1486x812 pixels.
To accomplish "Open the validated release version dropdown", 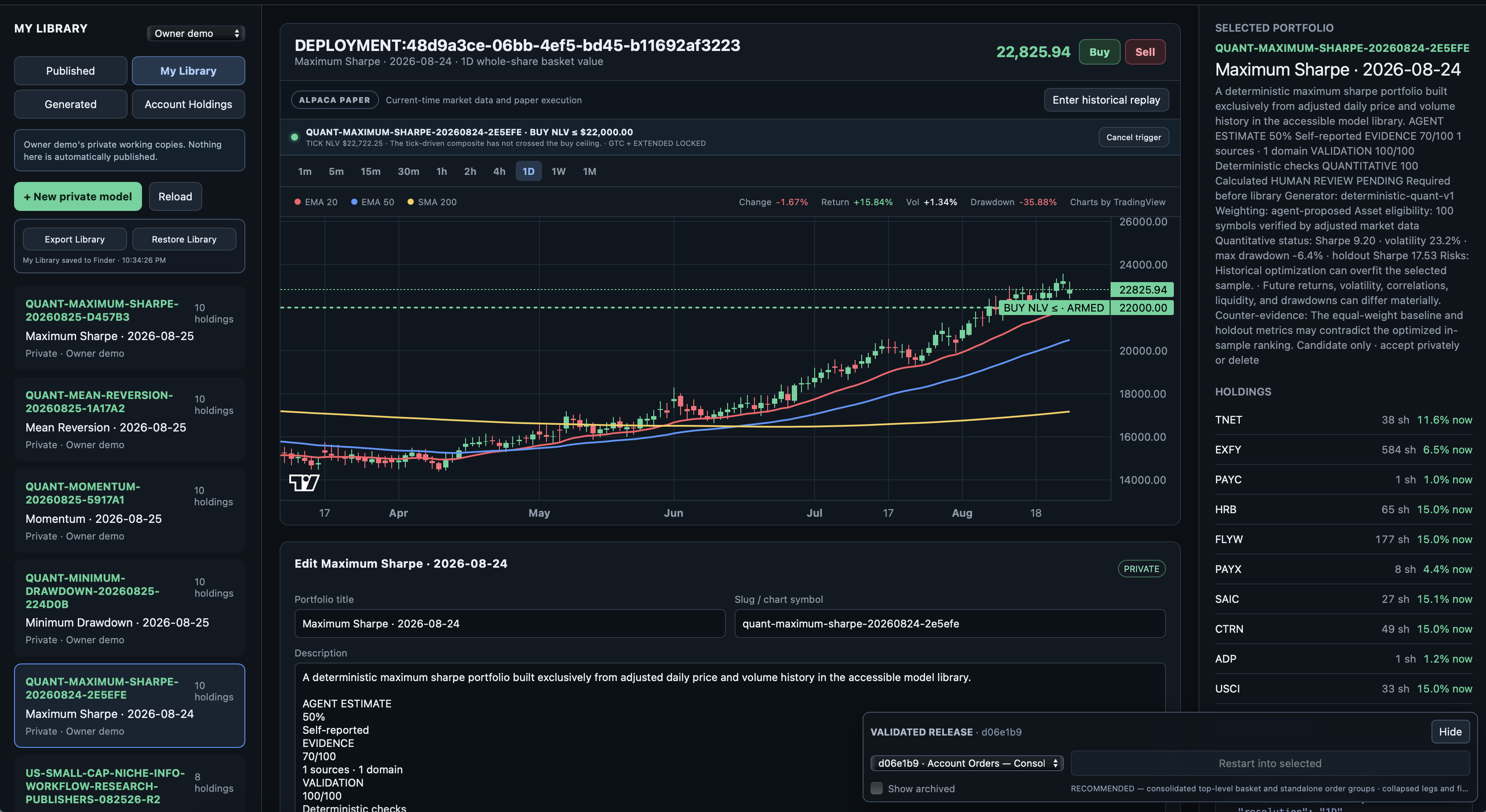I will click(967, 763).
